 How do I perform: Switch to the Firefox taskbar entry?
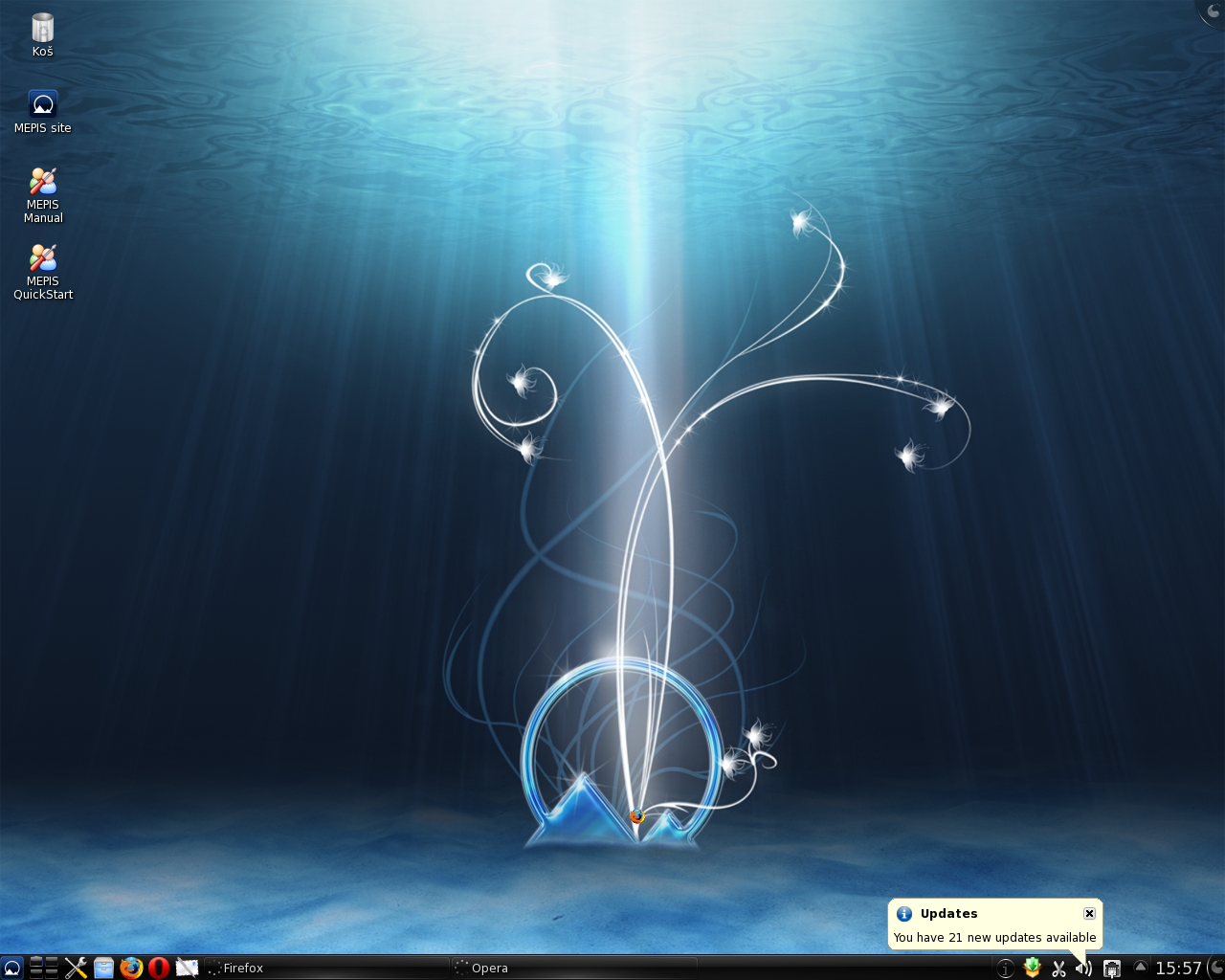(327, 968)
